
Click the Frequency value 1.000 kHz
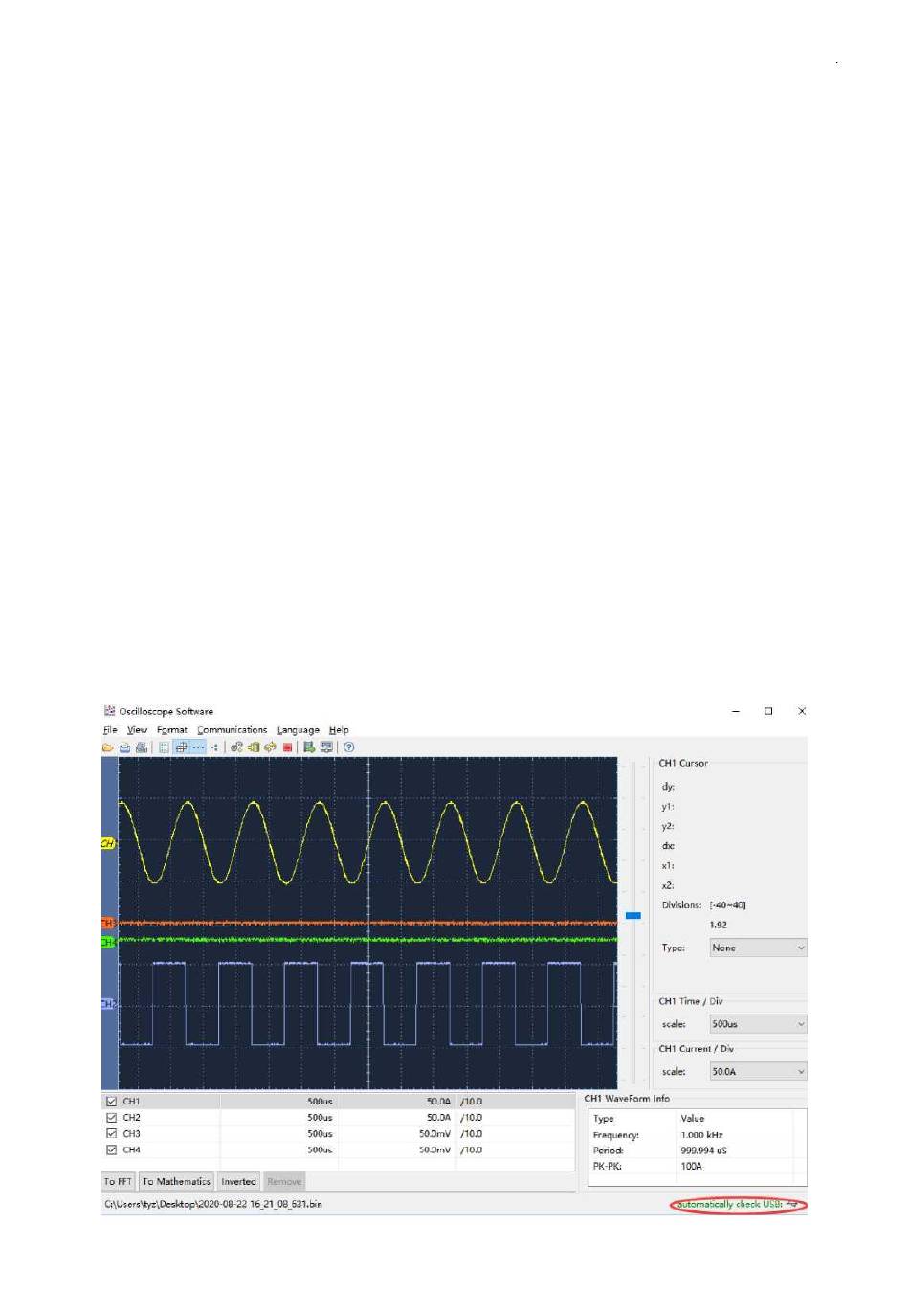(701, 1135)
